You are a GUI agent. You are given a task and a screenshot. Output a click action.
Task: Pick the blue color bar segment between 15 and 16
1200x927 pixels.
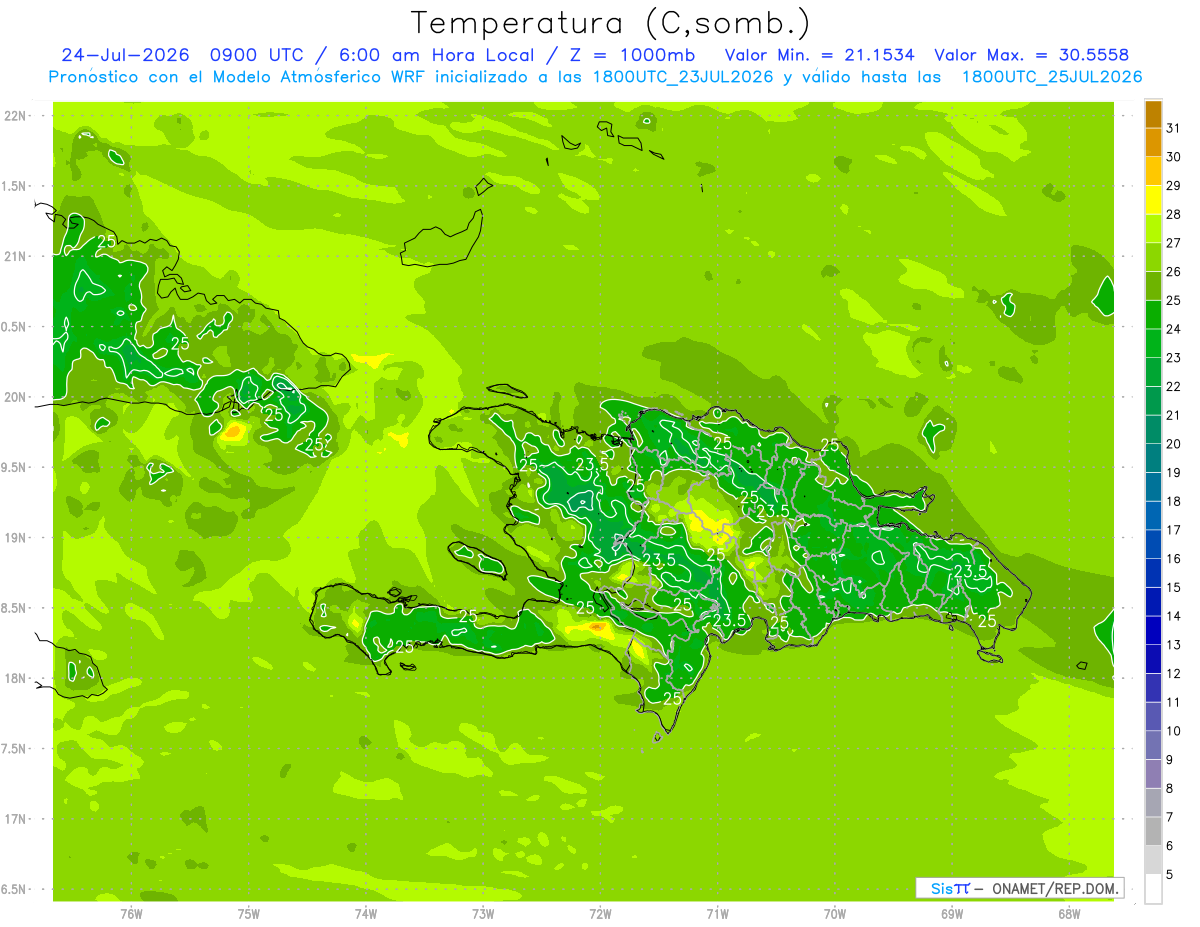click(x=1153, y=573)
